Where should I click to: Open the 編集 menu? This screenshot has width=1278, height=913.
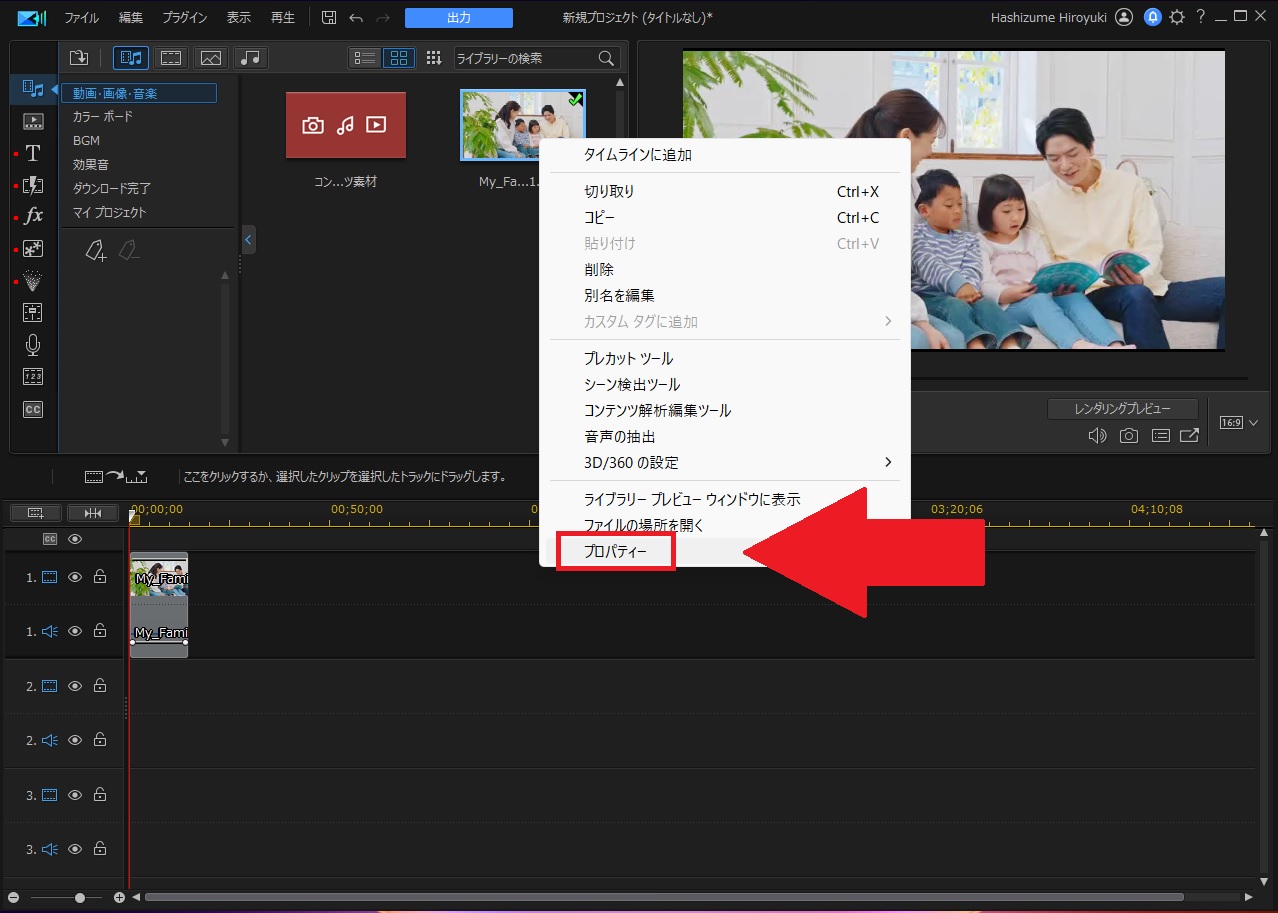131,18
